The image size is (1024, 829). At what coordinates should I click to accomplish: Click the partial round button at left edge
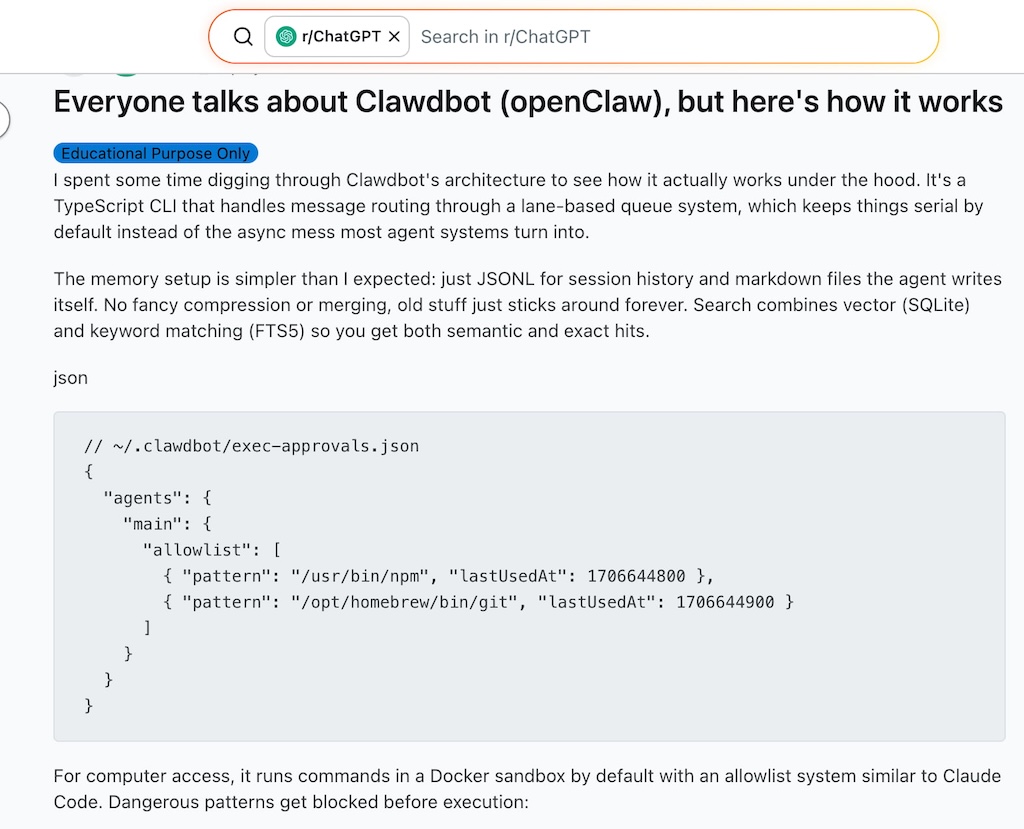coord(3,120)
